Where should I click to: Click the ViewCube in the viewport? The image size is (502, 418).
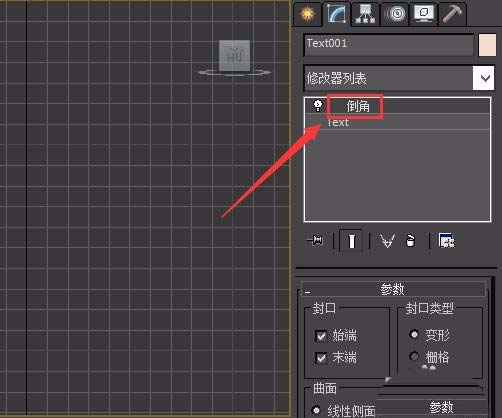[234, 56]
